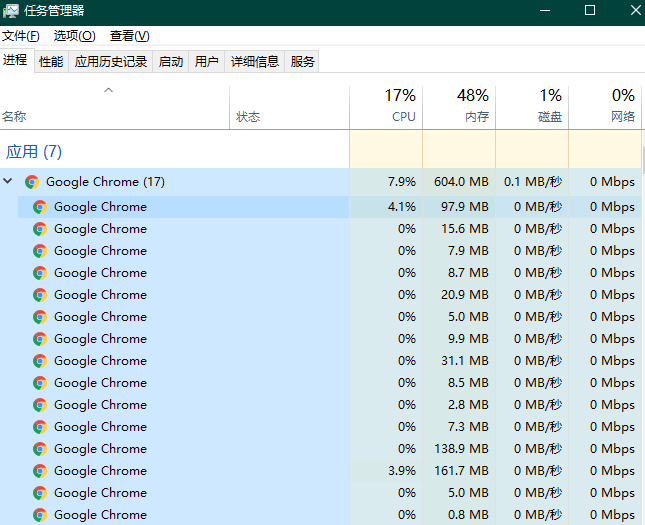This screenshot has height=525, width=645.
Task: Switch to the 应用历史记录 tab
Action: point(111,62)
